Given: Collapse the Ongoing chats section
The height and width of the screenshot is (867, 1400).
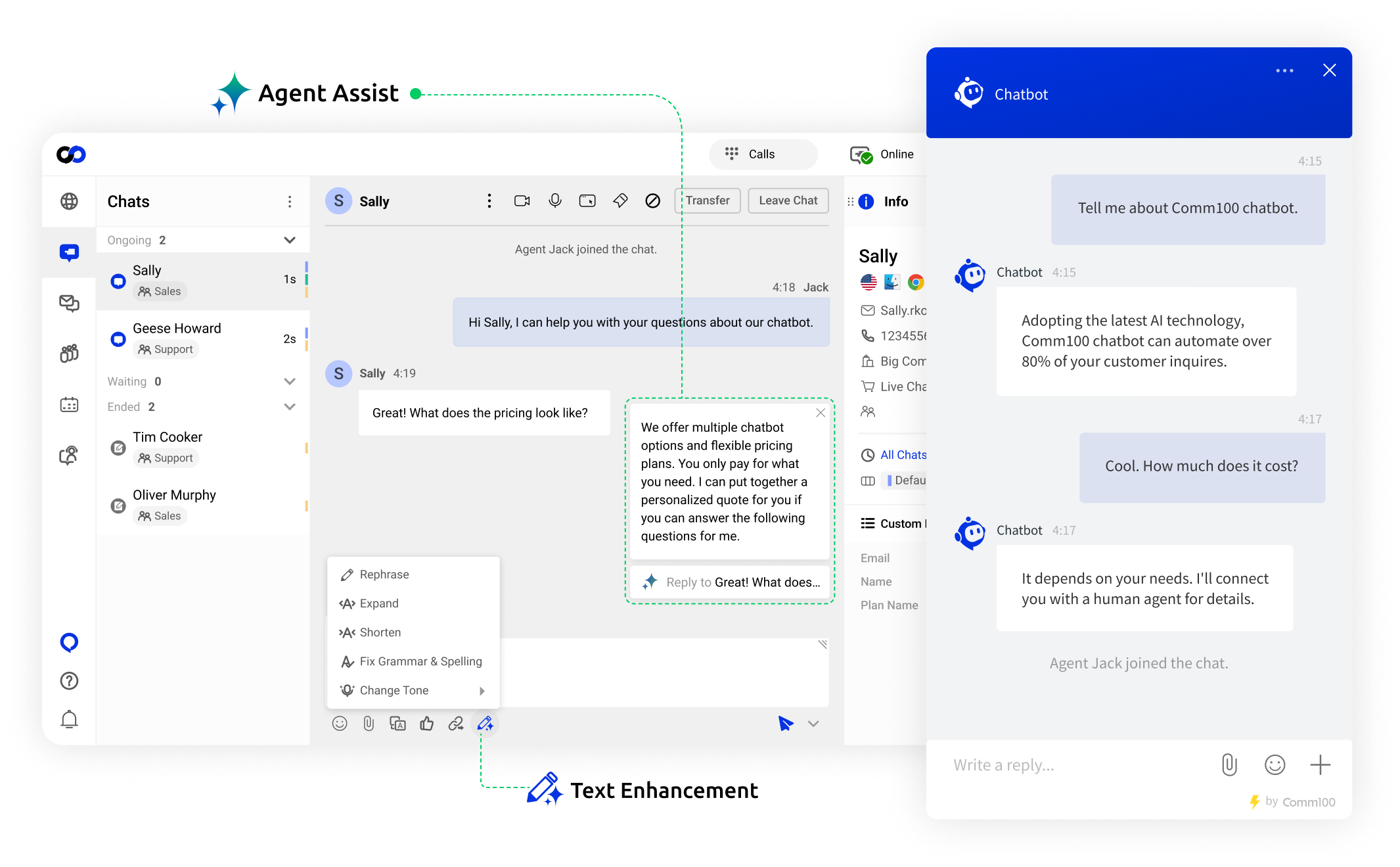Looking at the screenshot, I should [290, 240].
